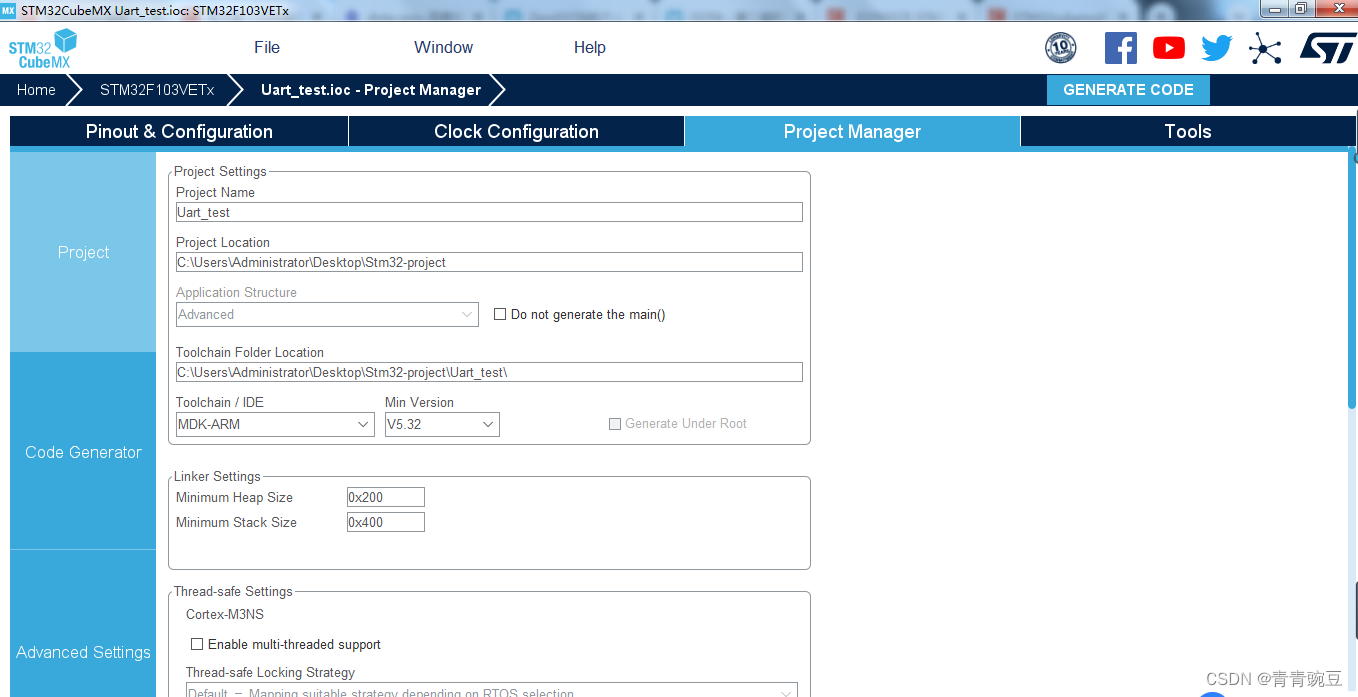Enable multi-threaded support checkbox
Screen dimensions: 1358x697
pos(197,644)
